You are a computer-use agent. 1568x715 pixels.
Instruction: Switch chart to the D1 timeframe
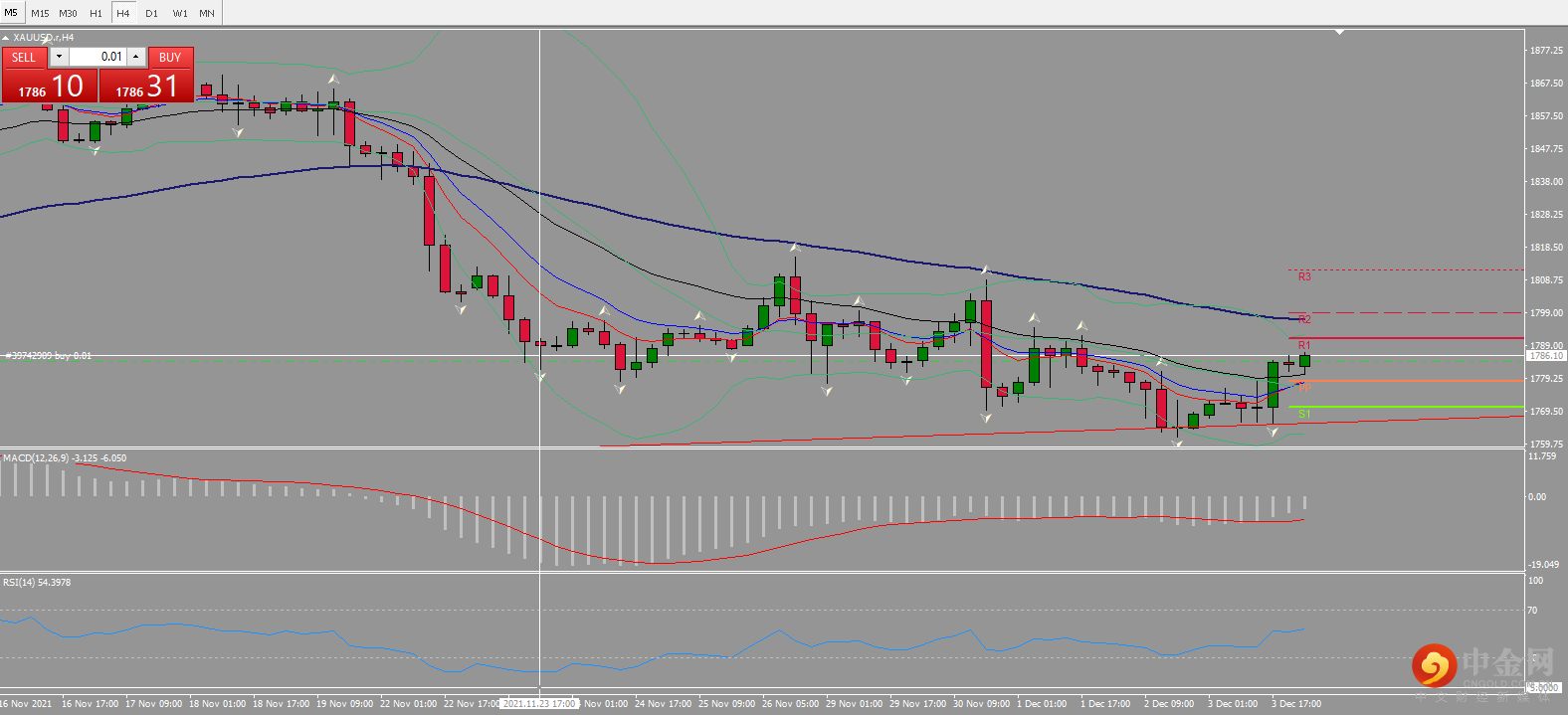coord(151,13)
